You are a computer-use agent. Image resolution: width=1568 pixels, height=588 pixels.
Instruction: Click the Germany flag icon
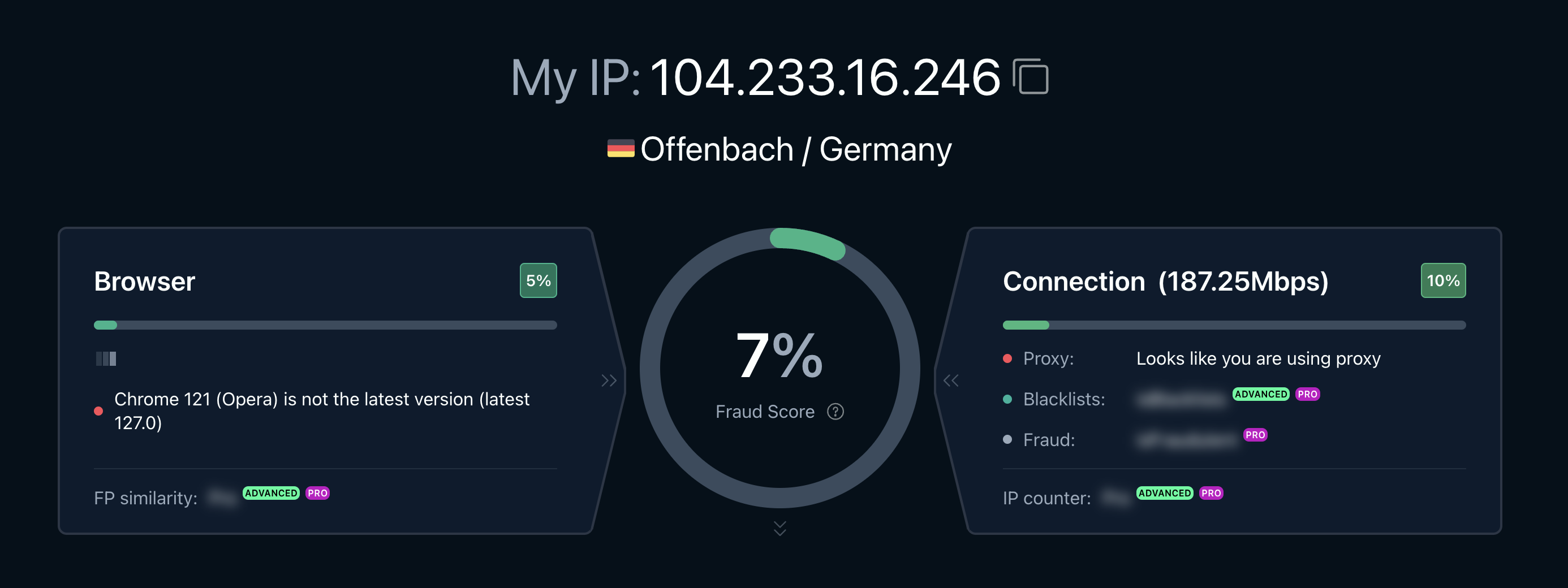click(621, 149)
